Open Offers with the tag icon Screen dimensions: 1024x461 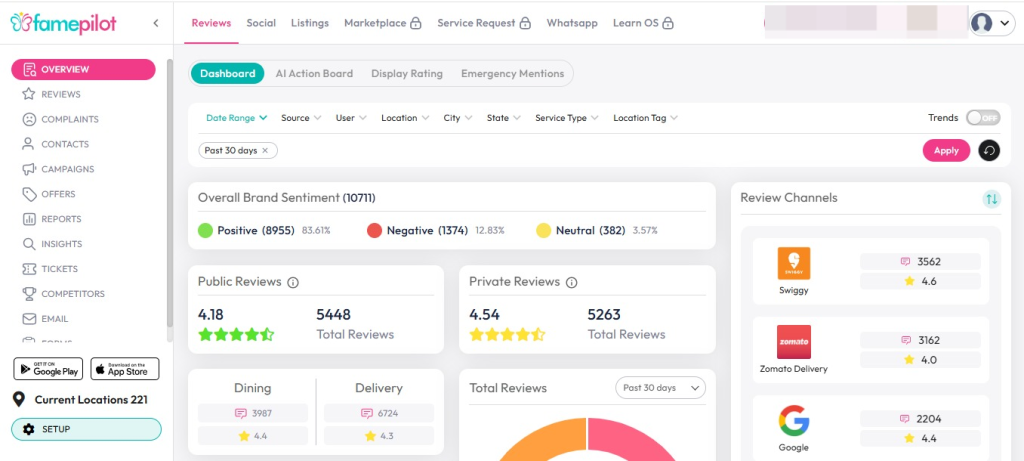48,194
